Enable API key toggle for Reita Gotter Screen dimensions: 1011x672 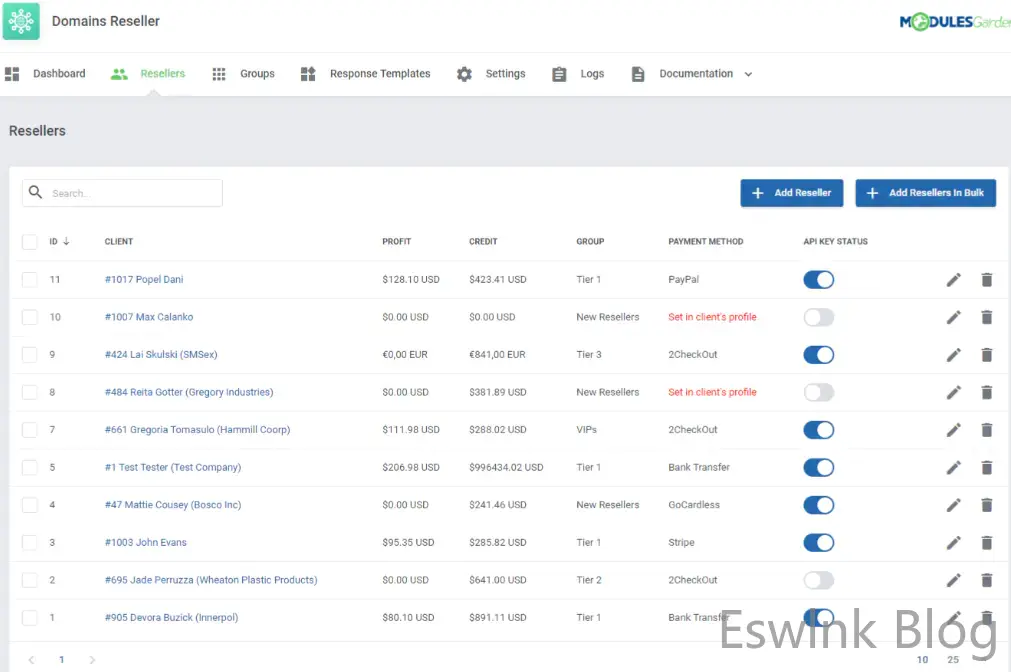tap(818, 392)
